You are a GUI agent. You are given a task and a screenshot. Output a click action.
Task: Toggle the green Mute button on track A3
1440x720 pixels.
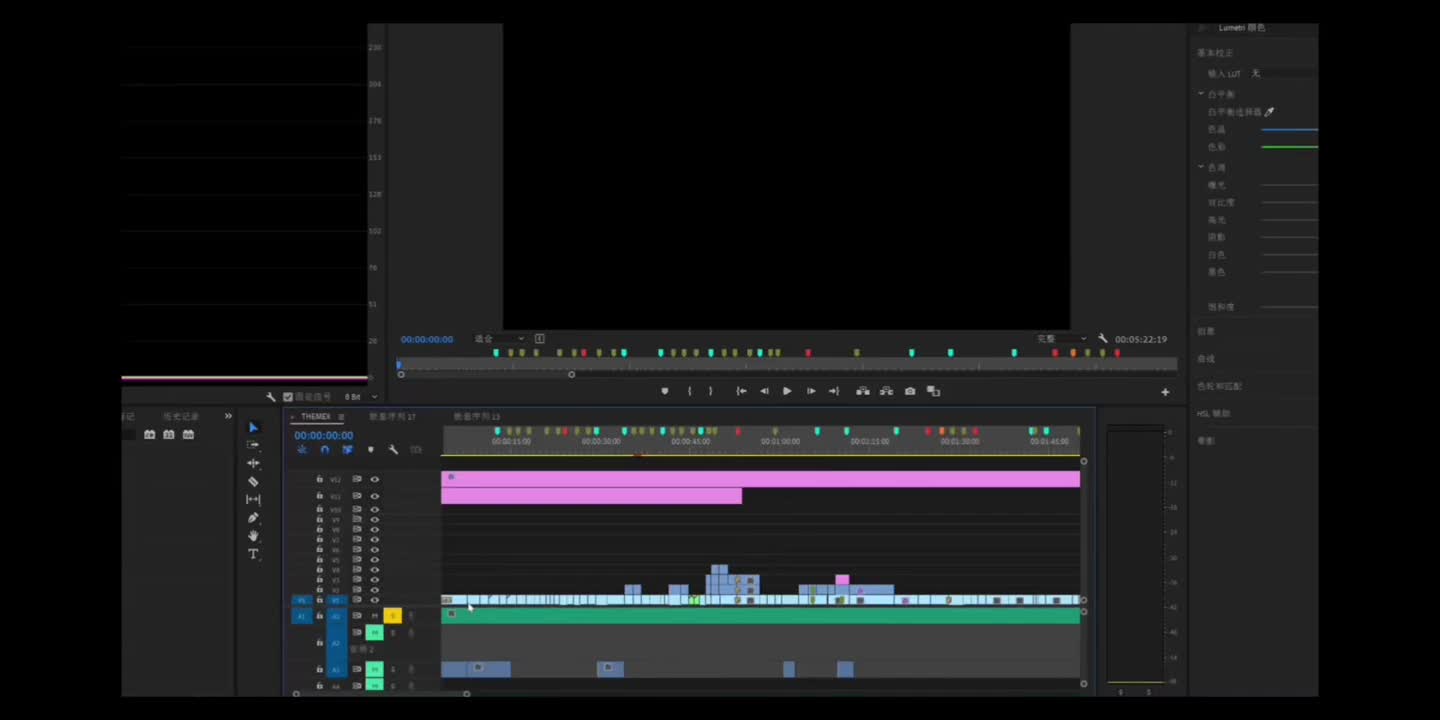coord(374,669)
